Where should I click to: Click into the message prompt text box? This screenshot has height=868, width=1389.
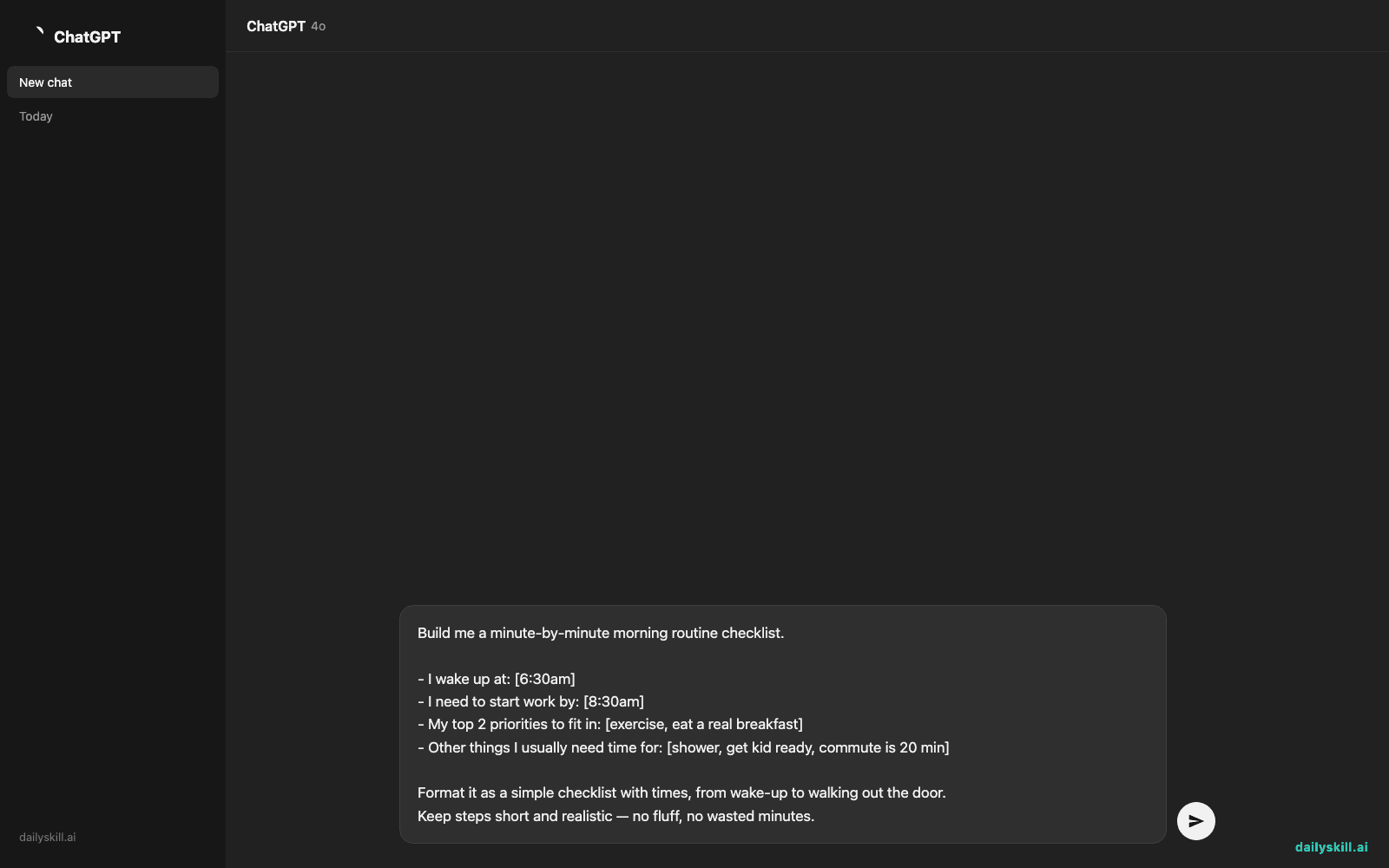point(782,724)
